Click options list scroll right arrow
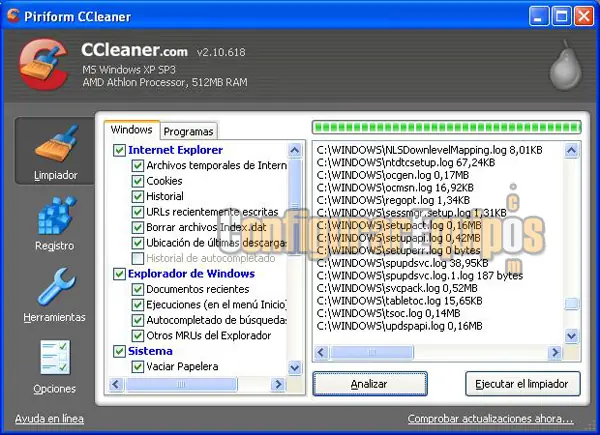The height and width of the screenshot is (435, 600). [x=279, y=384]
